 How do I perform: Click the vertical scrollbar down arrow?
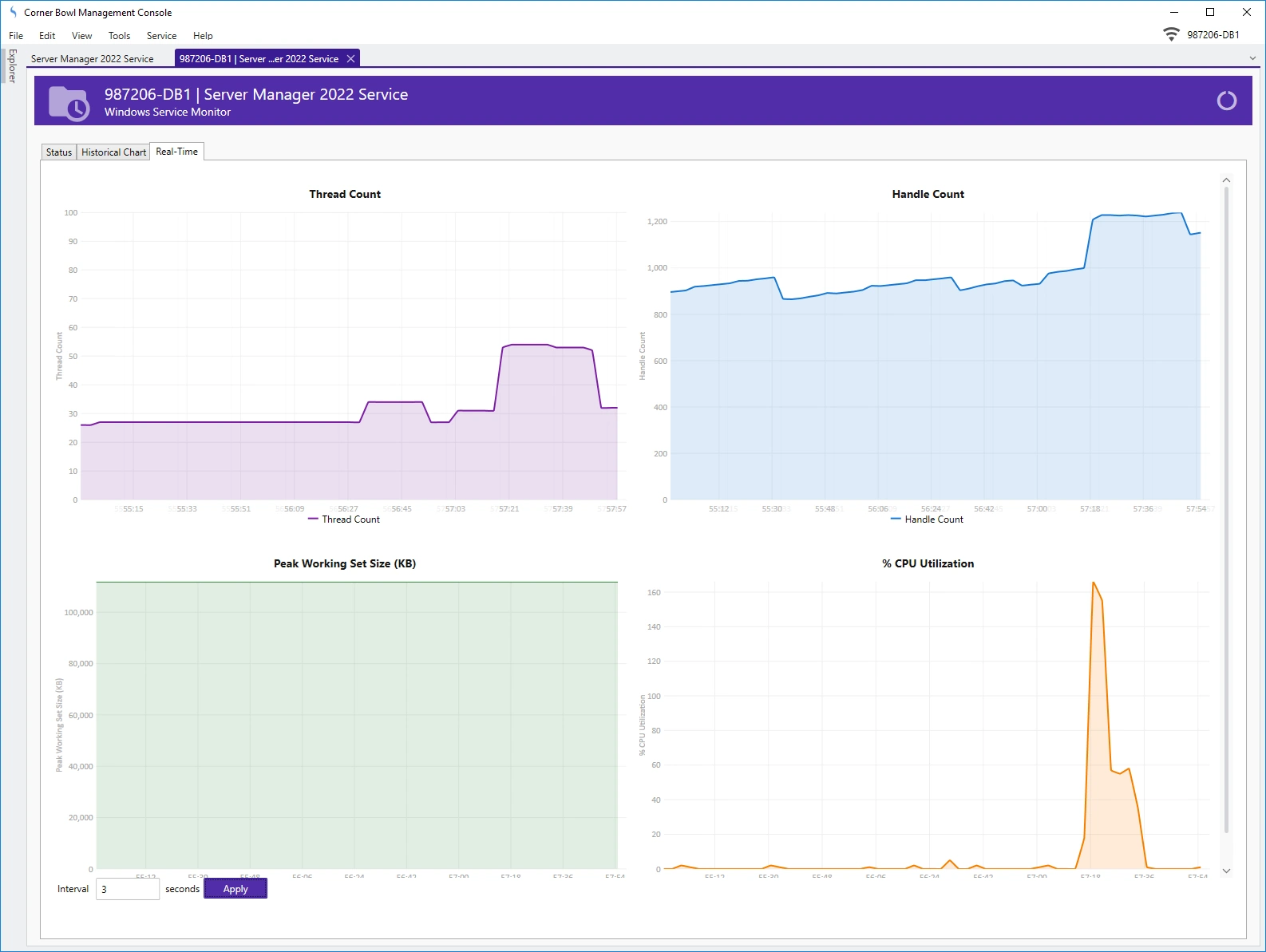[1226, 871]
